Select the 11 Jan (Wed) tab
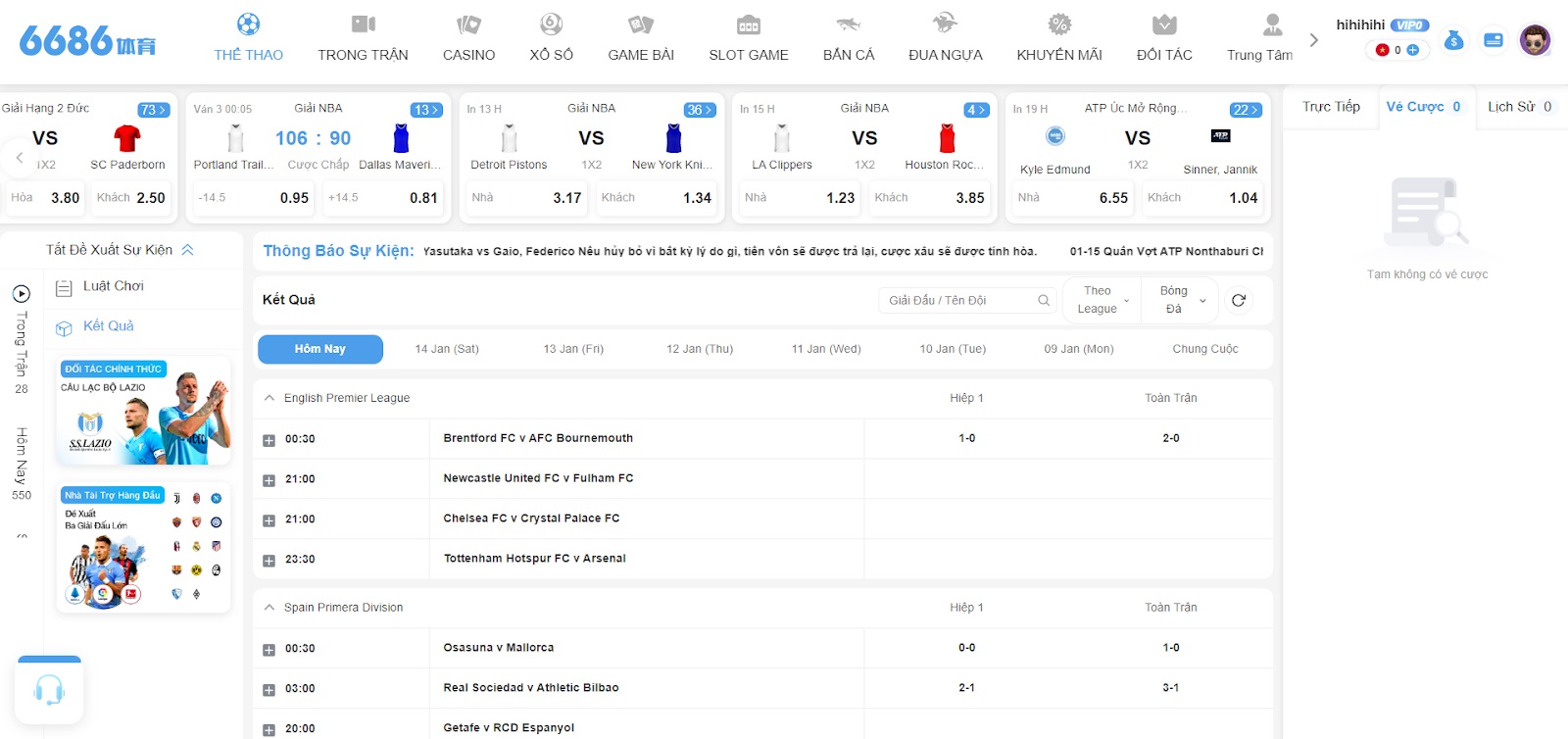Image resolution: width=1568 pixels, height=739 pixels. pyautogui.click(x=826, y=349)
